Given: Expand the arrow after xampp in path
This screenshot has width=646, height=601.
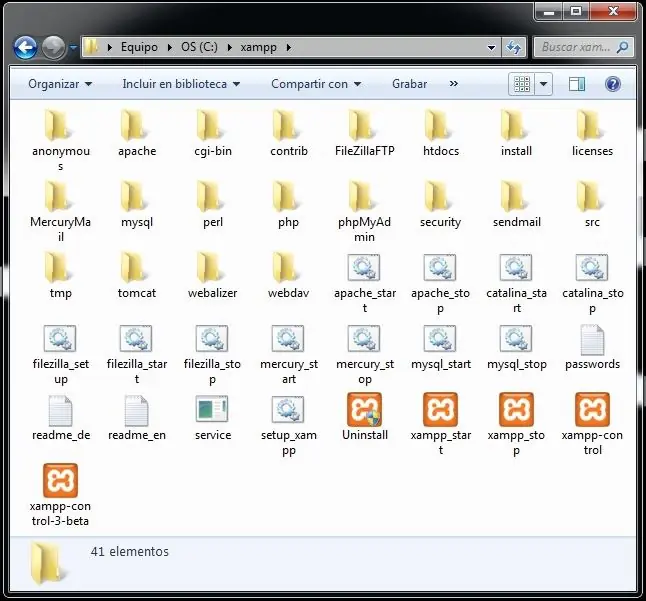Looking at the screenshot, I should (x=288, y=47).
